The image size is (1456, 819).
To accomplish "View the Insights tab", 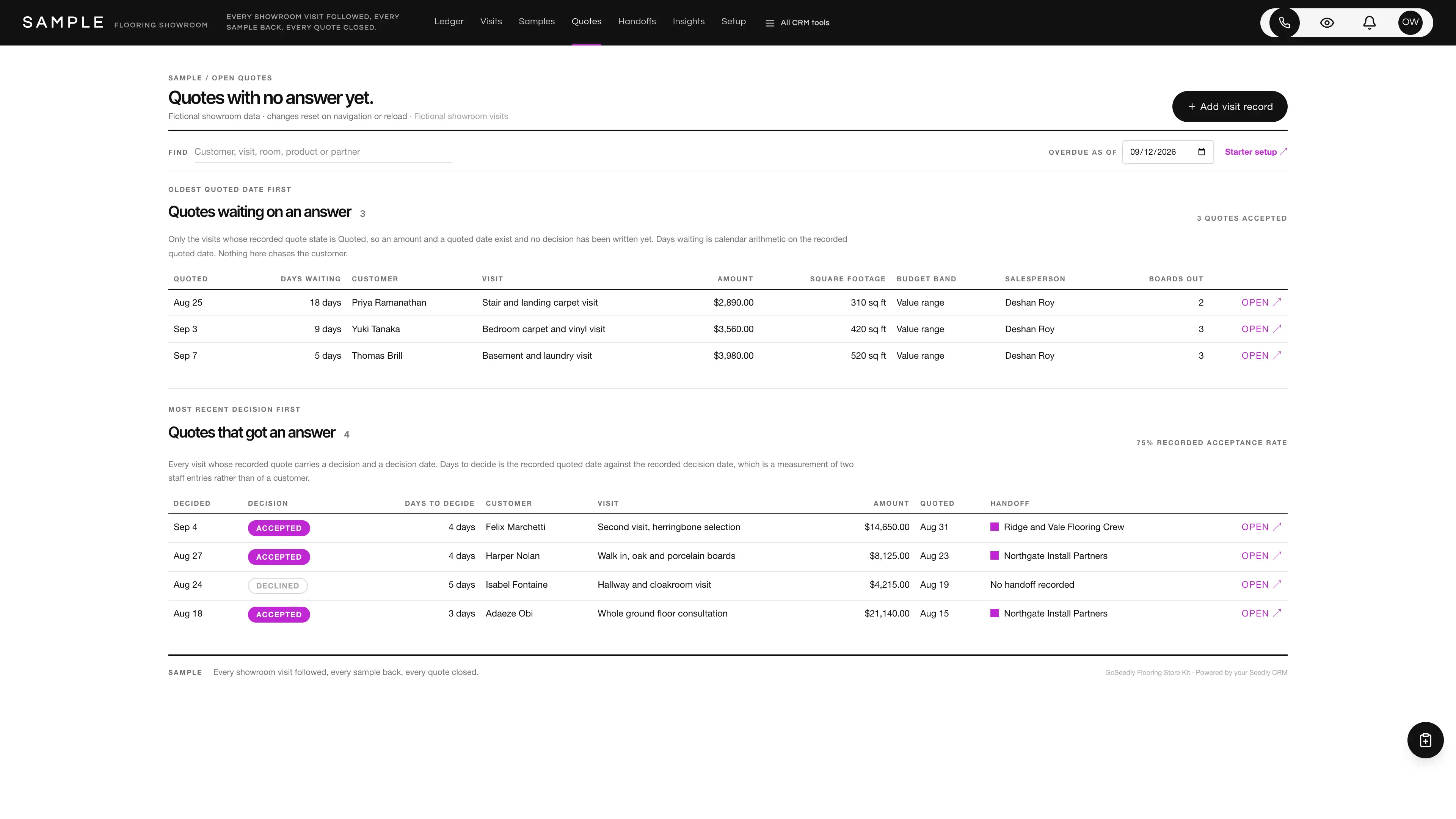I will (x=688, y=22).
